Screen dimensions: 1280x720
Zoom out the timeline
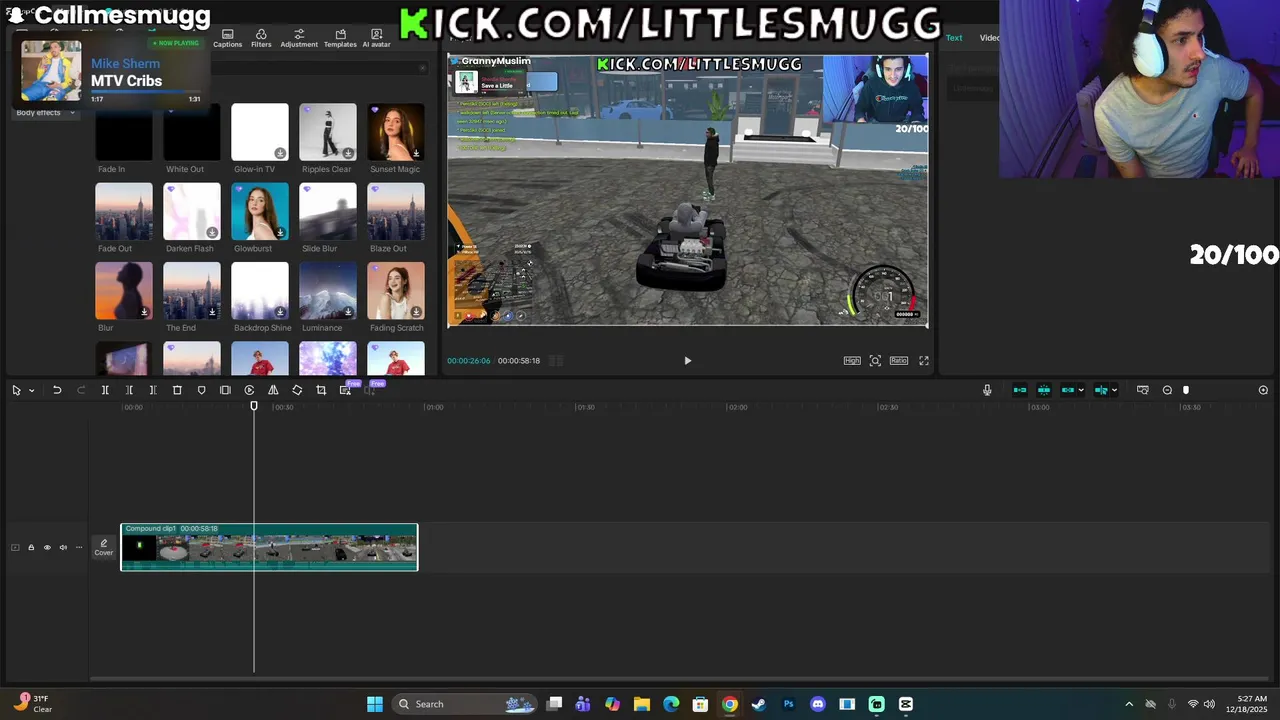(1167, 390)
